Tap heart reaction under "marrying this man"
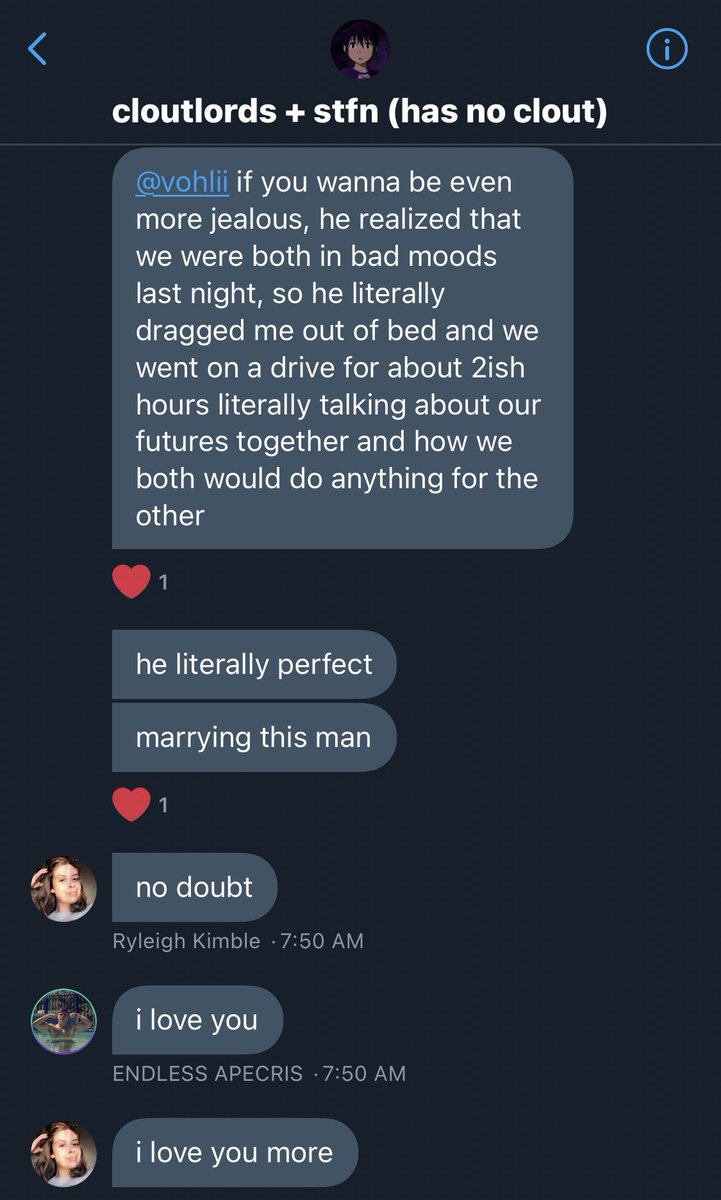Viewport: 721px width, 1200px height. coord(131,803)
